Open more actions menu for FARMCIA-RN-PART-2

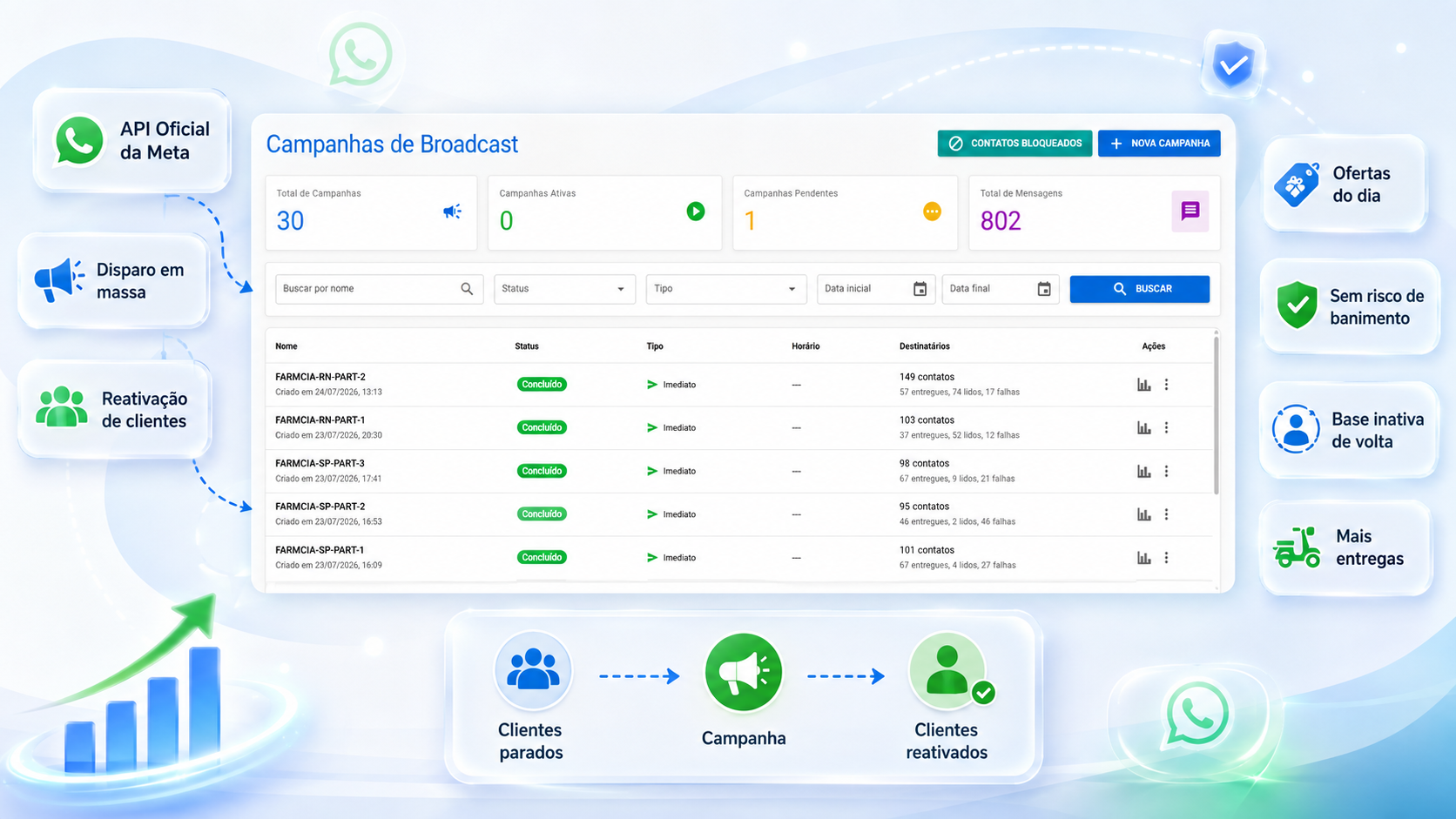pyautogui.click(x=1167, y=385)
